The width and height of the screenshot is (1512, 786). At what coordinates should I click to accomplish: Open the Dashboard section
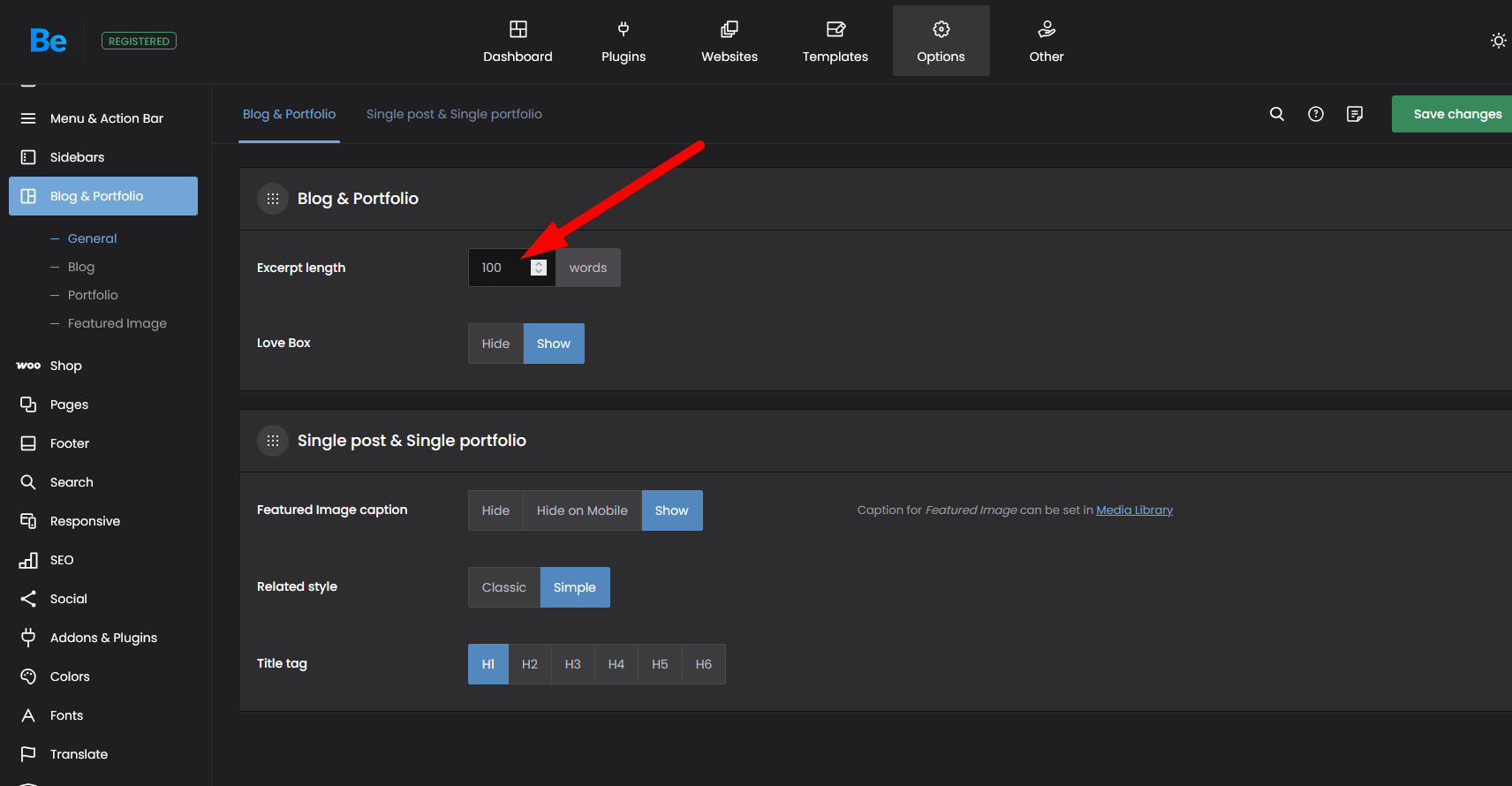pyautogui.click(x=518, y=41)
